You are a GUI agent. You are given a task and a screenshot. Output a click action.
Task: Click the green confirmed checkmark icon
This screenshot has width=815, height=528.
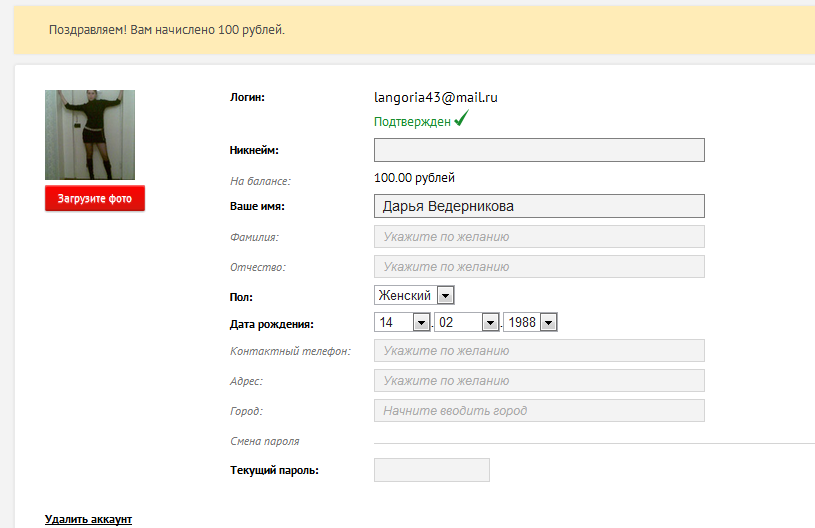click(x=461, y=119)
